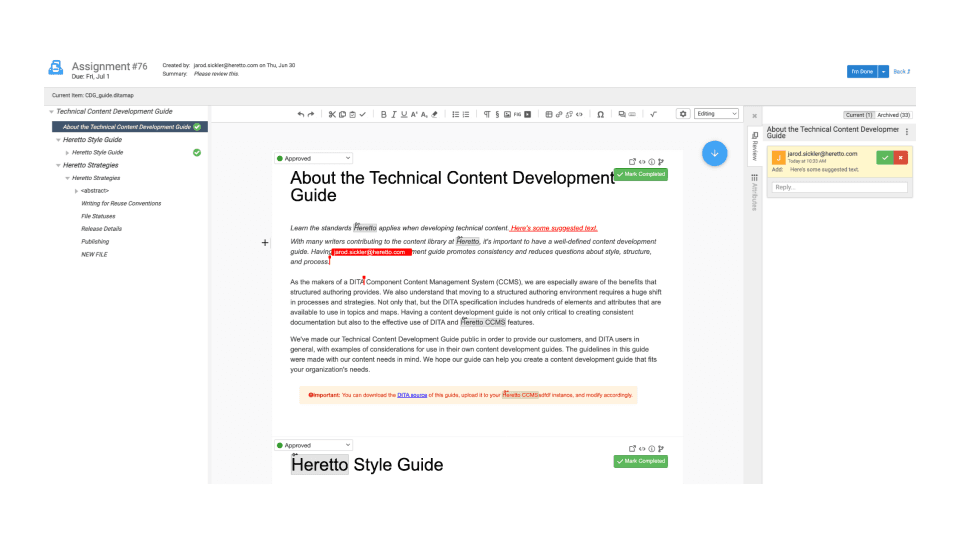Click the I'm Done button
This screenshot has width=960, height=540.
tap(861, 71)
